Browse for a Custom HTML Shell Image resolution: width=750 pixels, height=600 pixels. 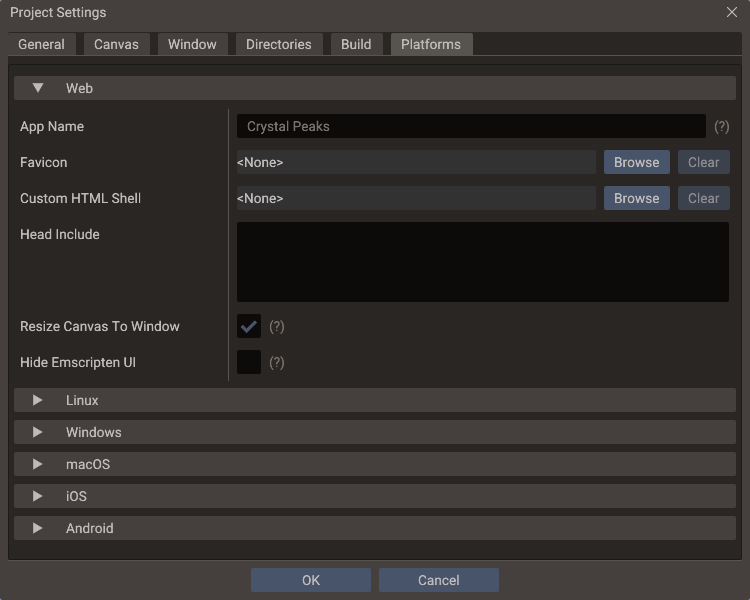637,198
